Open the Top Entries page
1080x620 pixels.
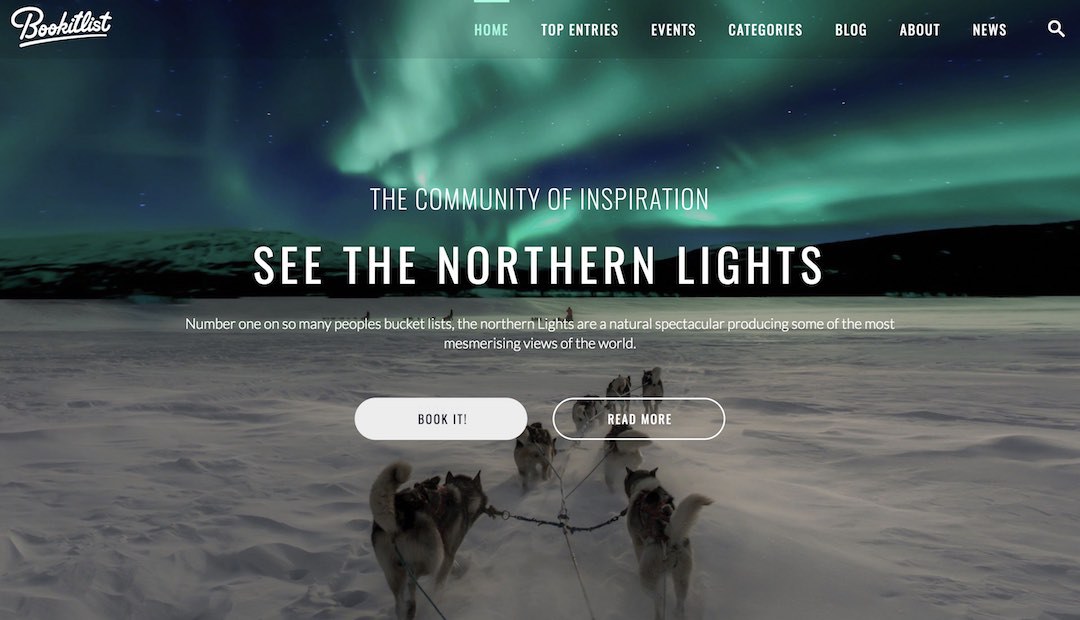point(579,30)
